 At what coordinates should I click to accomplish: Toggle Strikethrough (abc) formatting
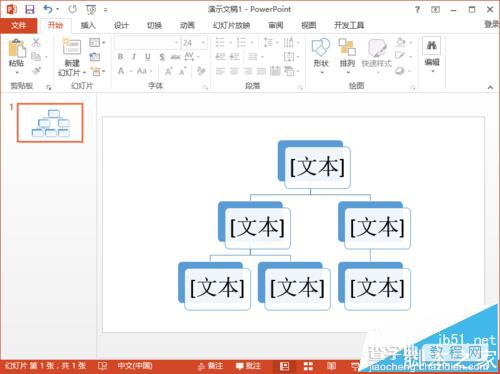[175, 57]
